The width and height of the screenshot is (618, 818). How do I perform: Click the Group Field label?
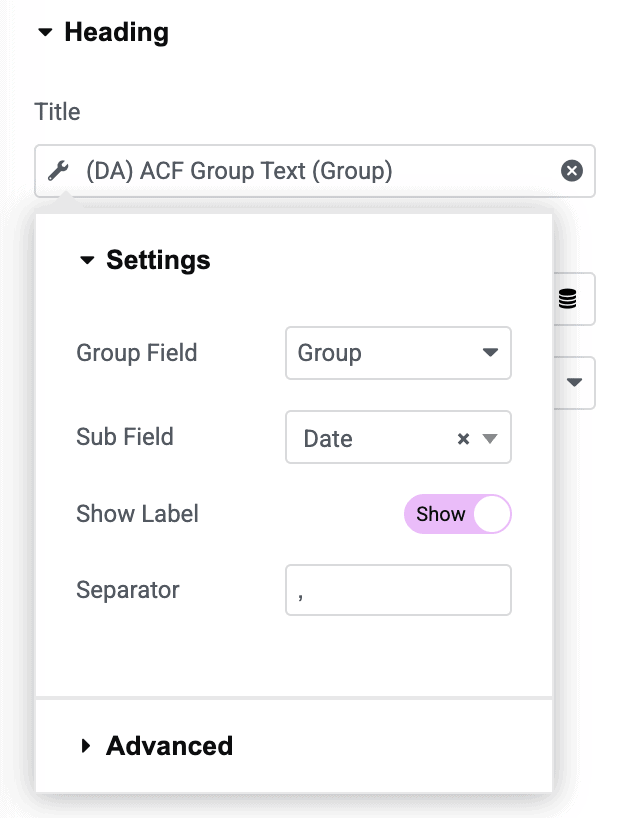point(137,353)
